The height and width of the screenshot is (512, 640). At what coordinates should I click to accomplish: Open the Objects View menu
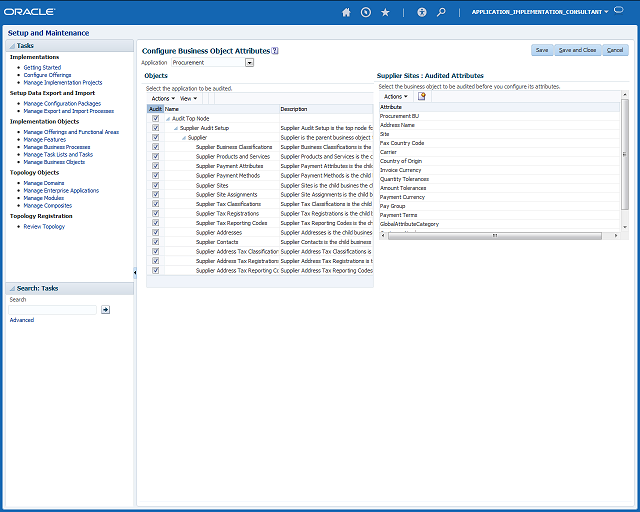188,98
